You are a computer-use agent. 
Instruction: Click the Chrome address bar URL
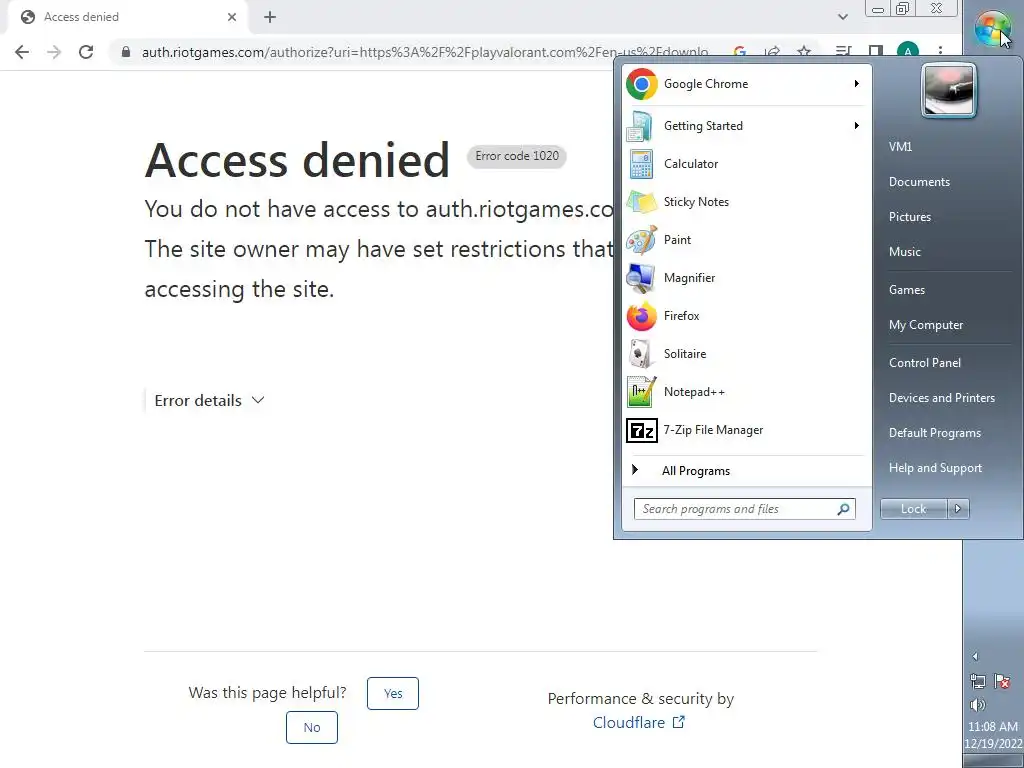tap(424, 52)
